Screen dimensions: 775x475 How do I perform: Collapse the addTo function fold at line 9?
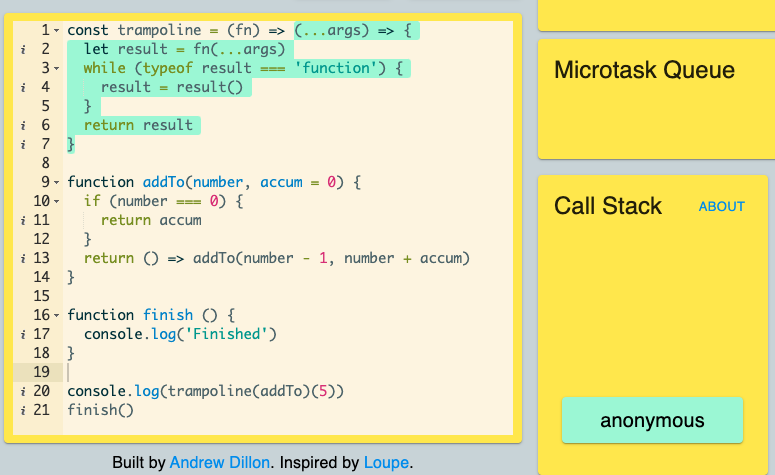click(56, 183)
